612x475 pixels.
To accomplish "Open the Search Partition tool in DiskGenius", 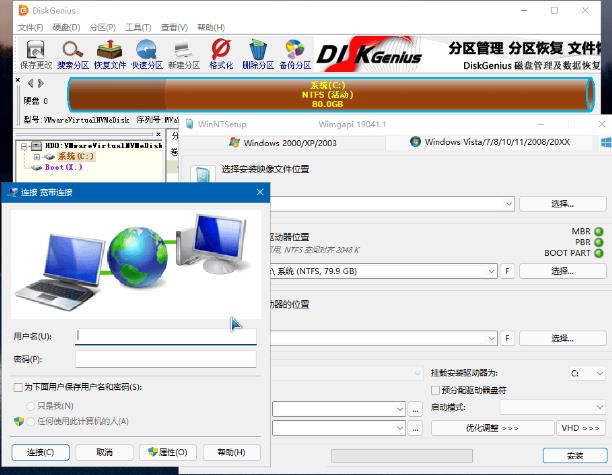I will 73,55.
